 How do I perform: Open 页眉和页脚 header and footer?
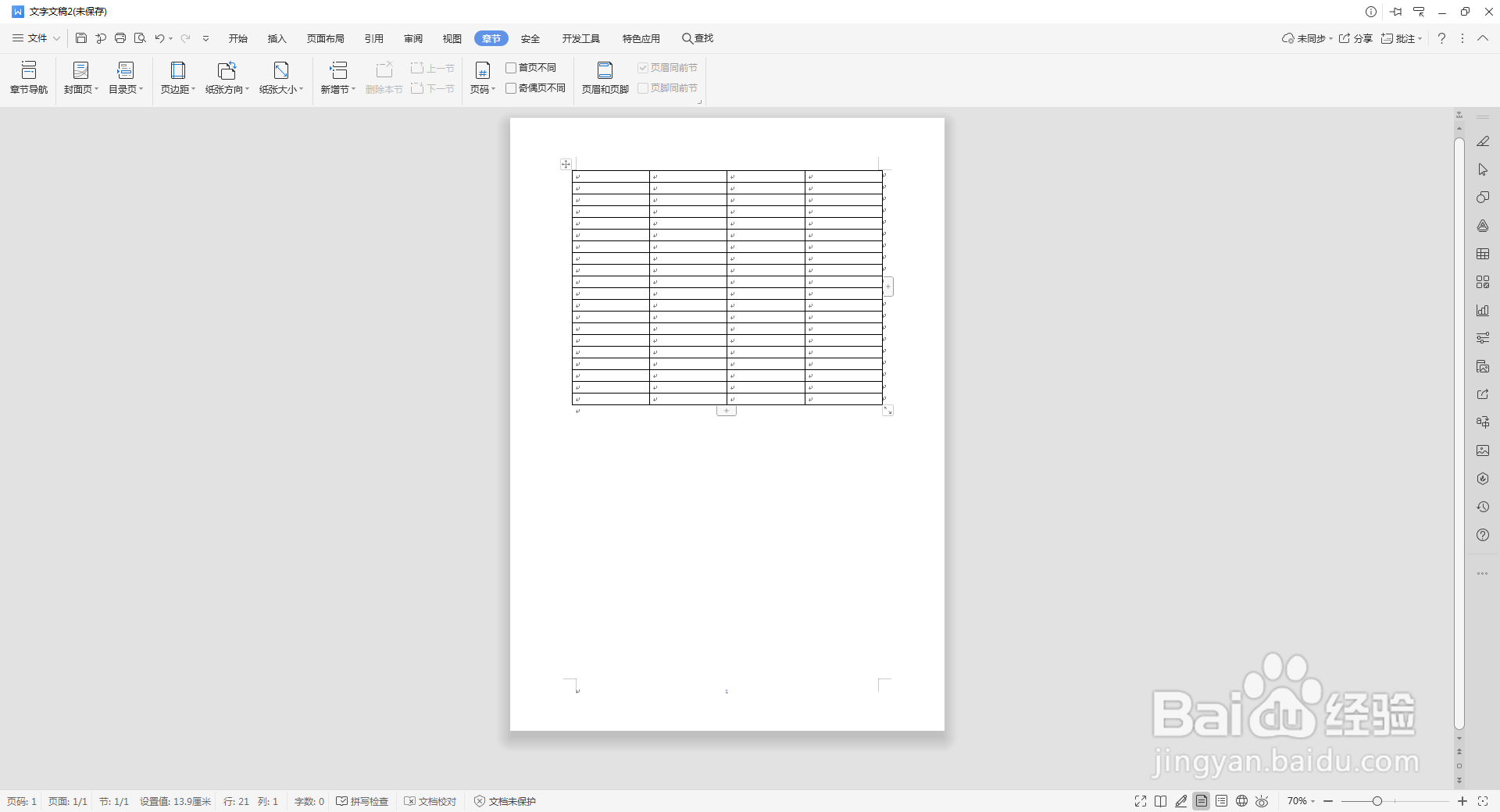coord(605,78)
